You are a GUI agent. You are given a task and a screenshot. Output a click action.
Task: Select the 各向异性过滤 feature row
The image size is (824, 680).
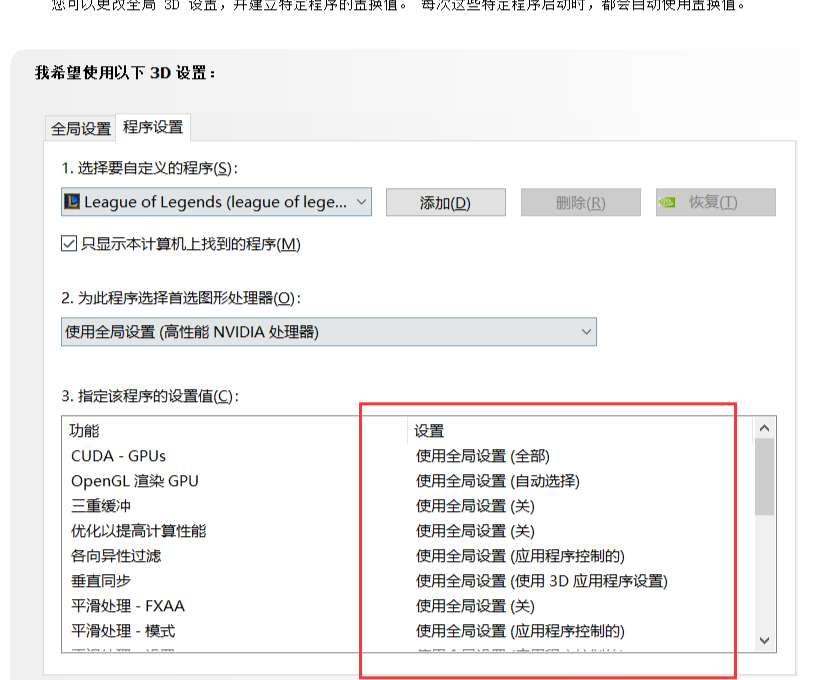point(407,556)
